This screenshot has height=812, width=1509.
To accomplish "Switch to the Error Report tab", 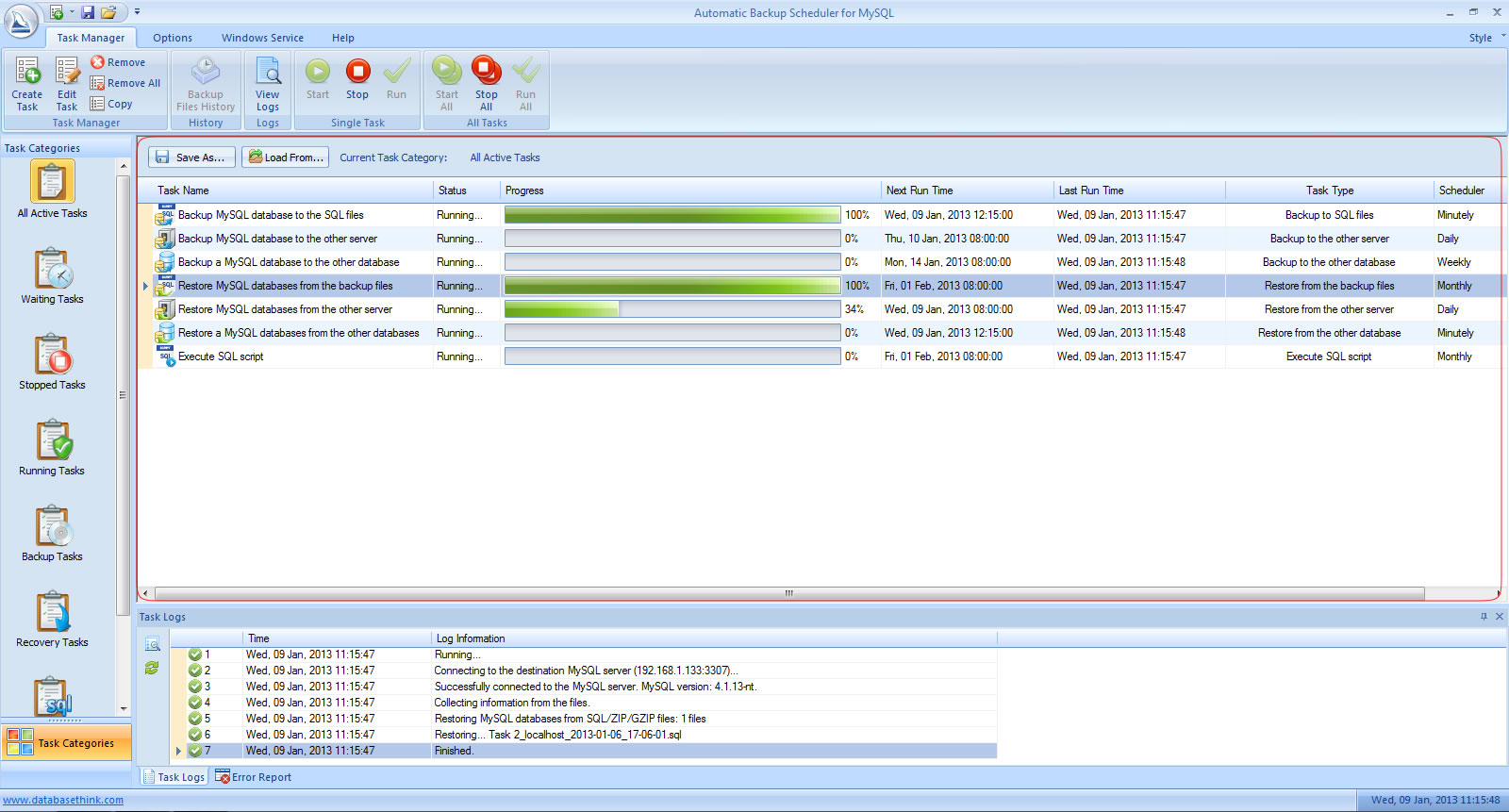I will point(253,777).
